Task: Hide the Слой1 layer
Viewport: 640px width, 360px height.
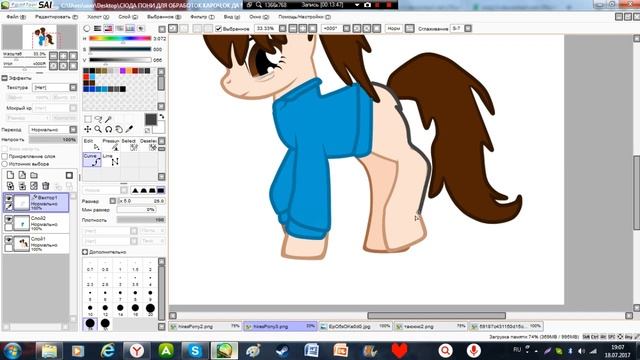Action: 9,240
